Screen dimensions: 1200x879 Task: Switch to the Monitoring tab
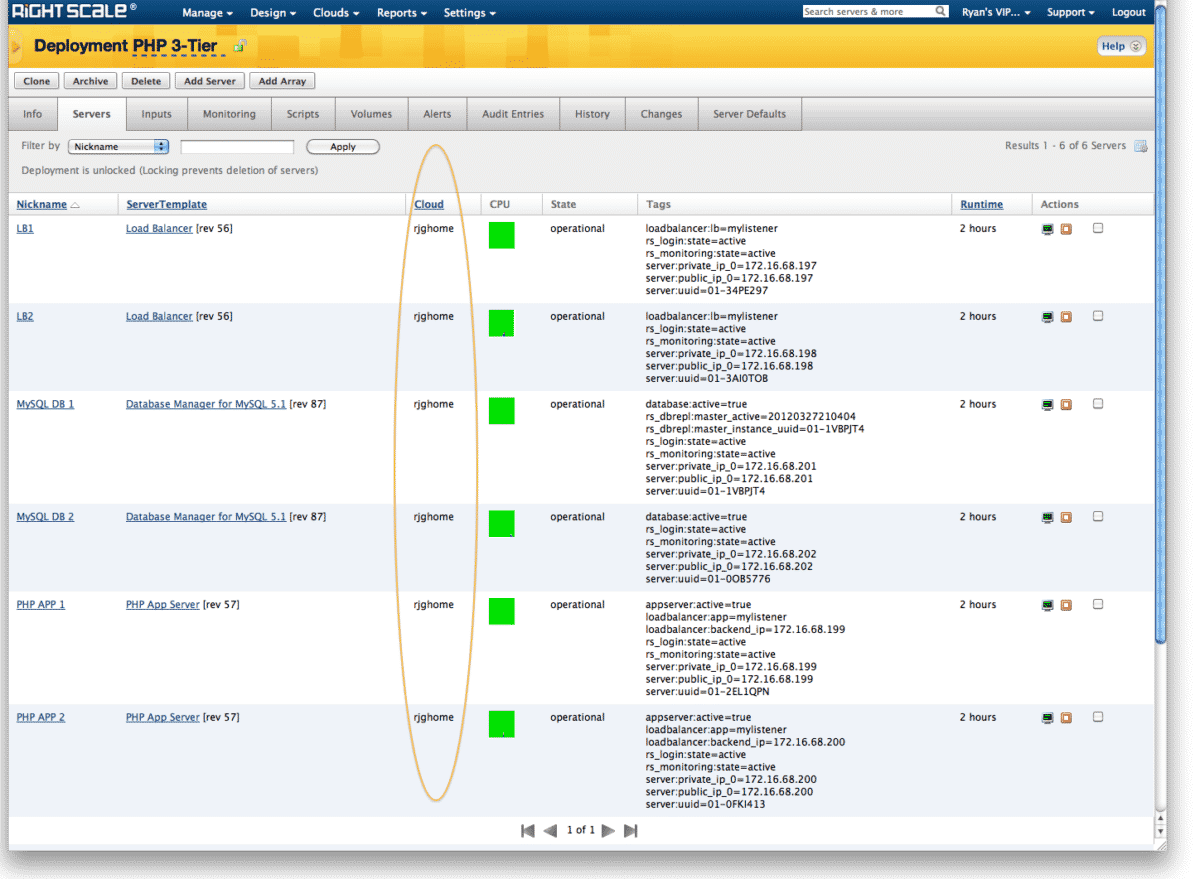229,114
